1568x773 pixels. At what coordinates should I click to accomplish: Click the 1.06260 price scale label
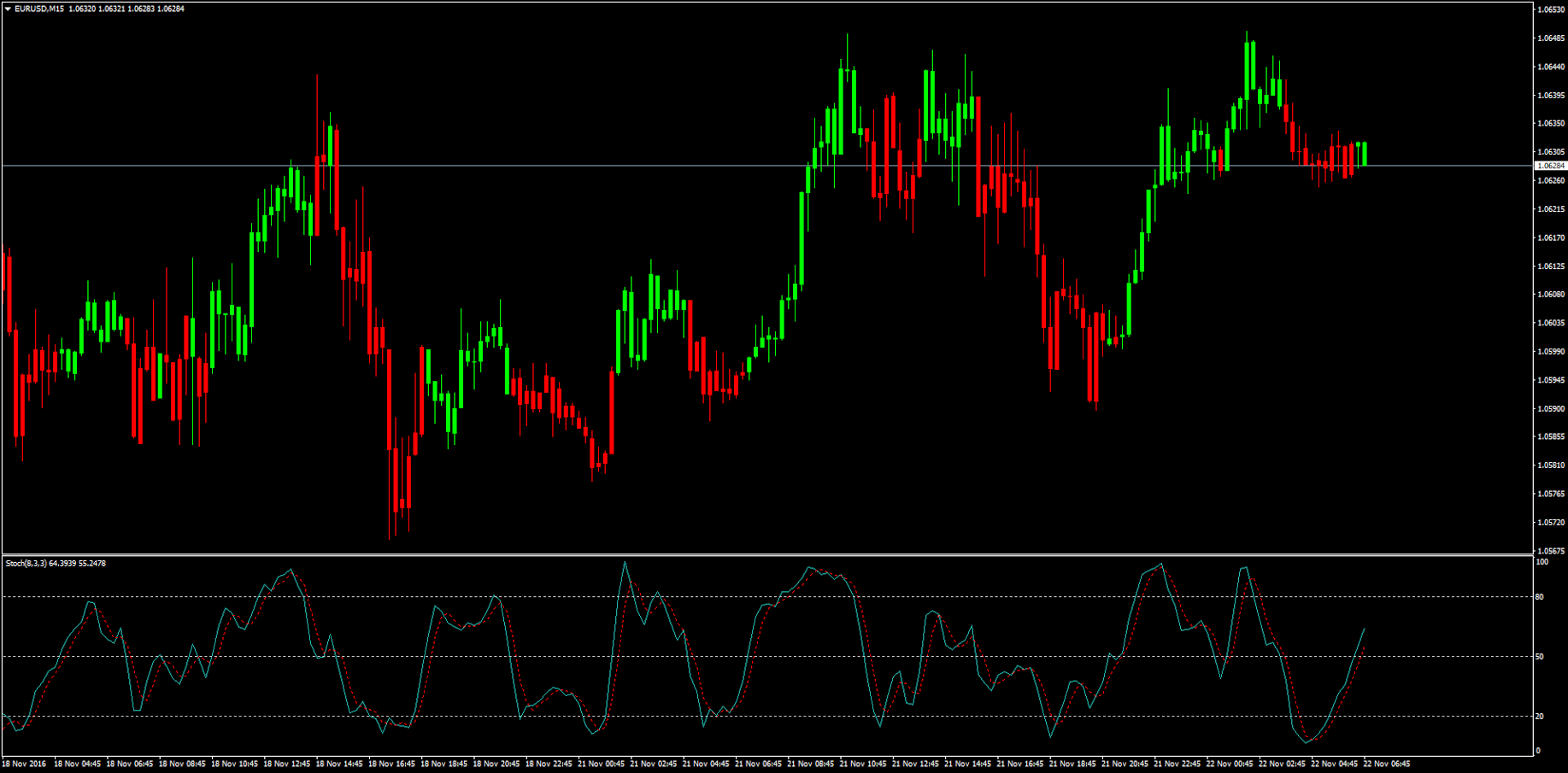coord(1551,180)
